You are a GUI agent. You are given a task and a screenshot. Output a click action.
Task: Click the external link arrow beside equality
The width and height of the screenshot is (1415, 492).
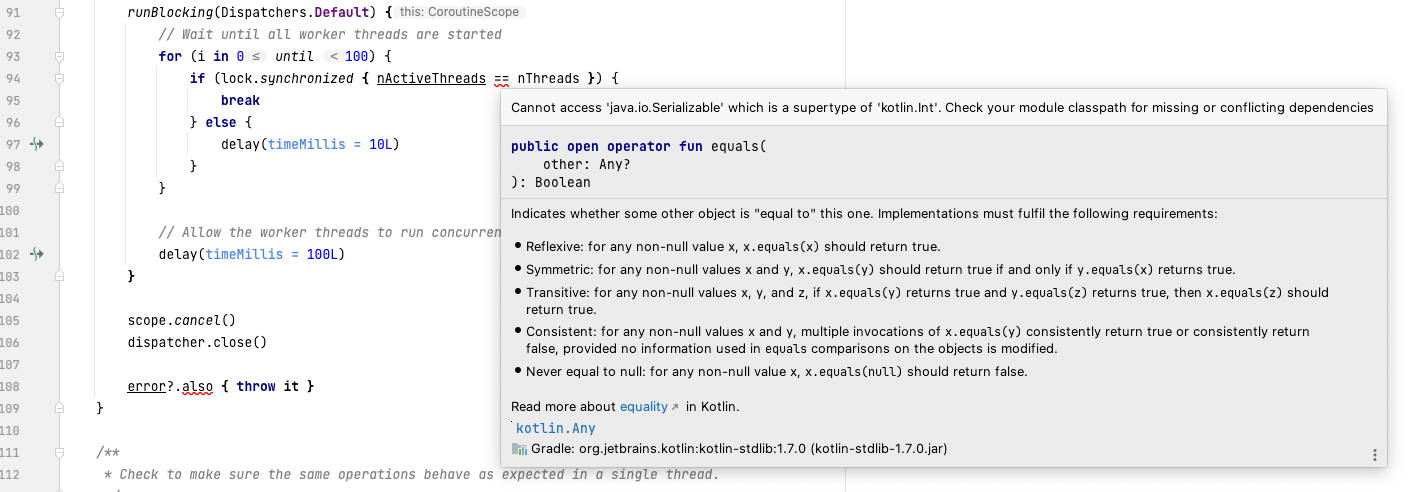point(675,407)
